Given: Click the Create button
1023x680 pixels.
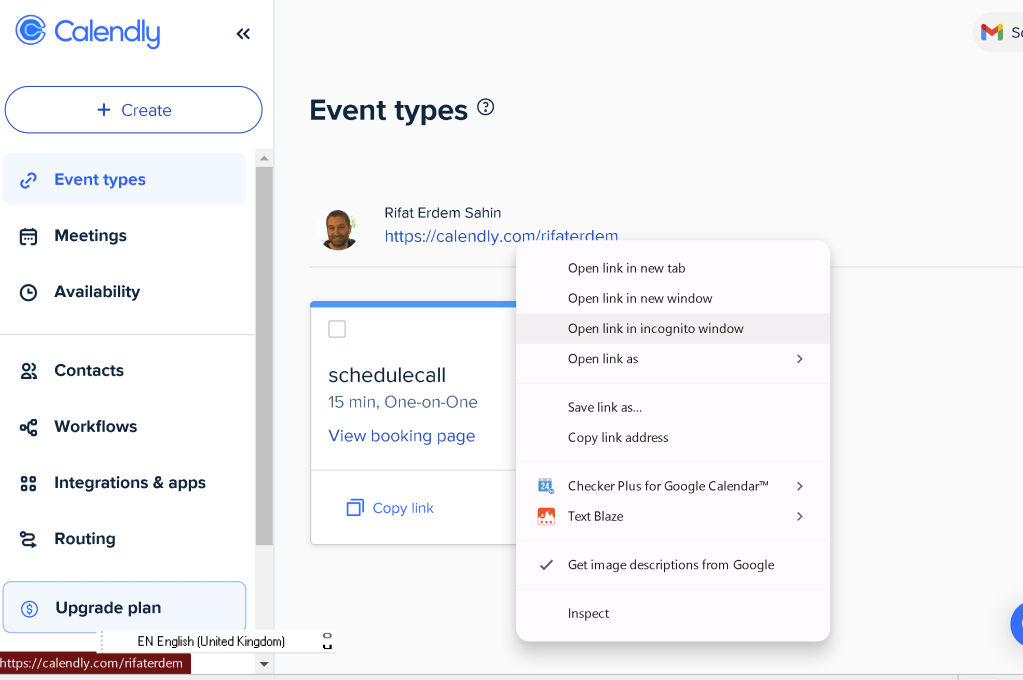Looking at the screenshot, I should [x=133, y=110].
